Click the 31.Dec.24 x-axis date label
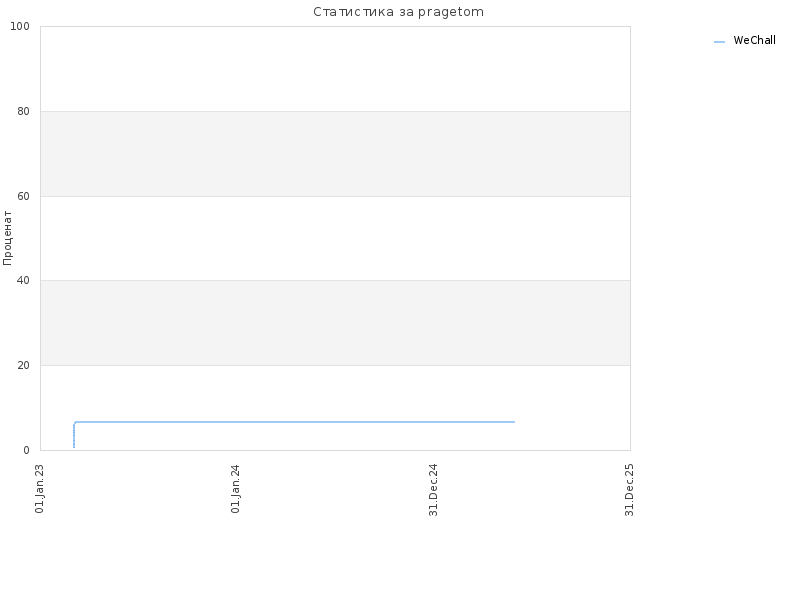 click(433, 490)
